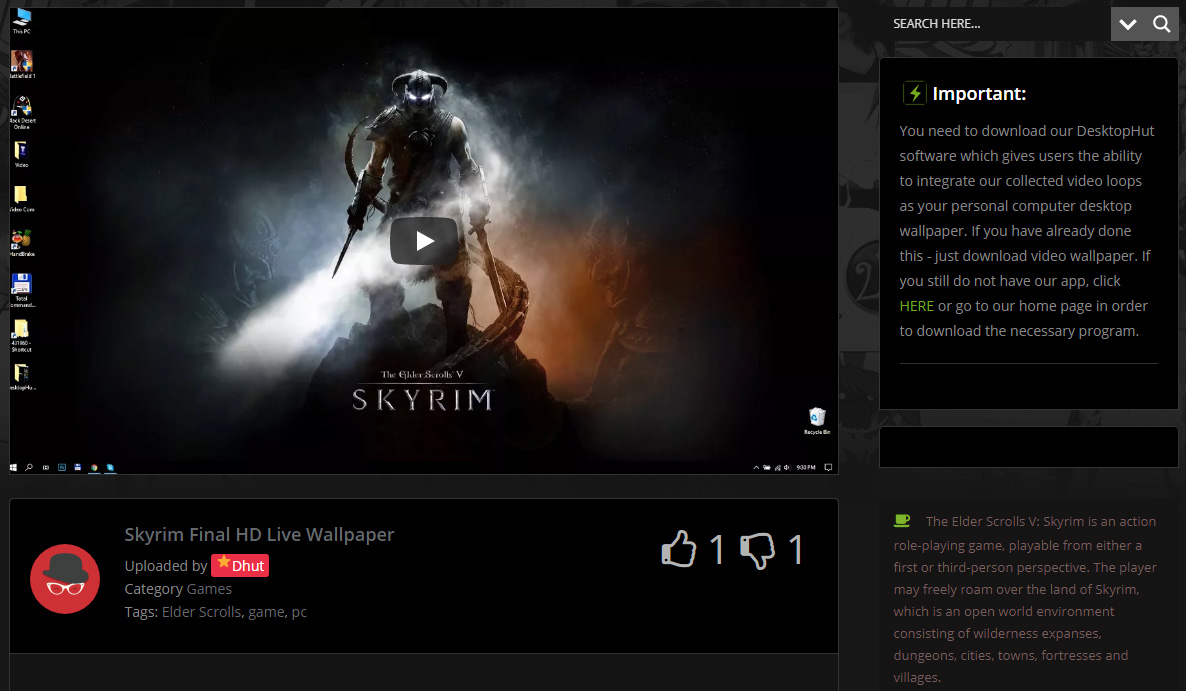
Task: Select the pc tag
Action: tap(299, 612)
